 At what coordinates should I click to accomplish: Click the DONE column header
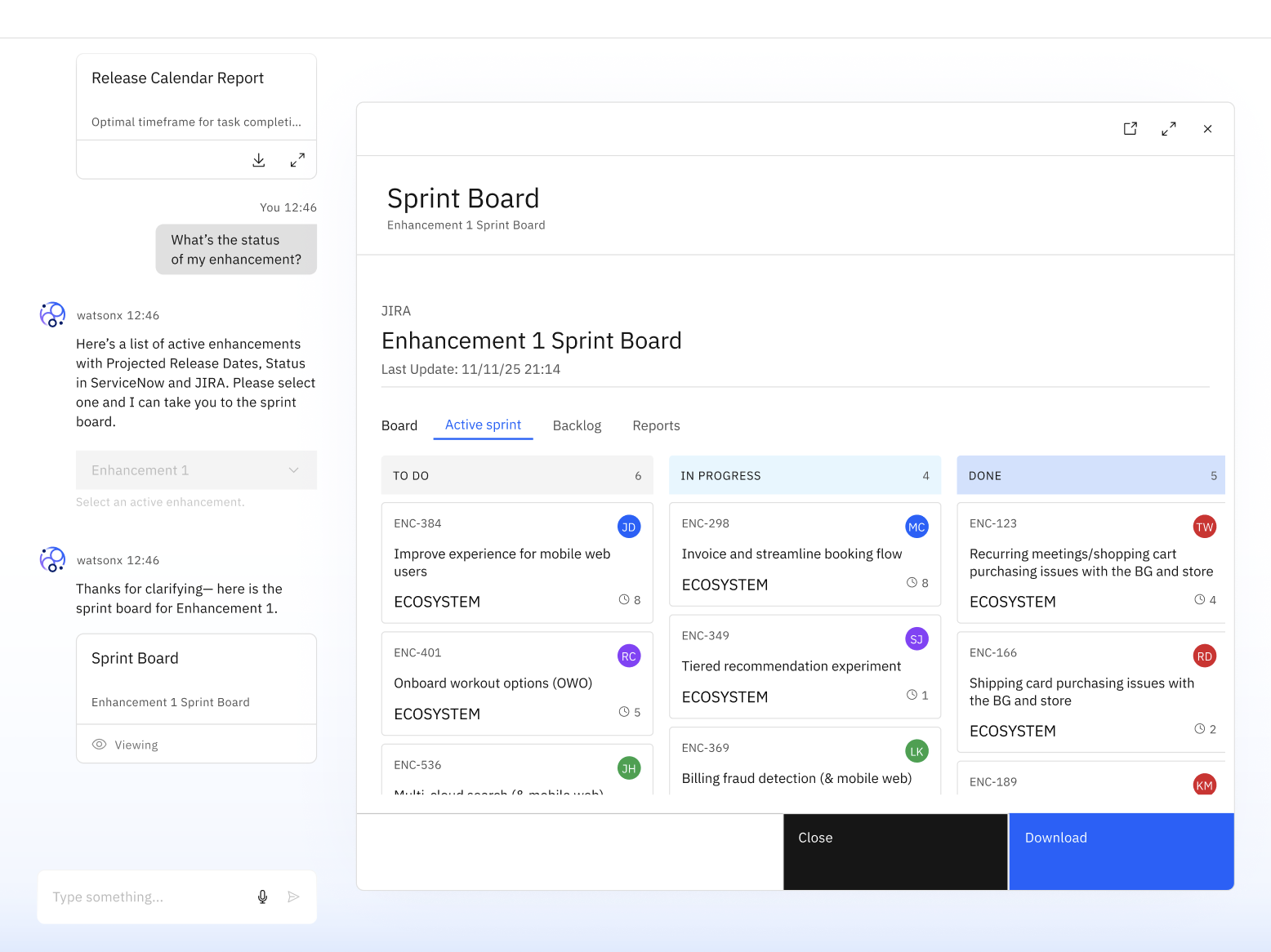tap(1091, 475)
